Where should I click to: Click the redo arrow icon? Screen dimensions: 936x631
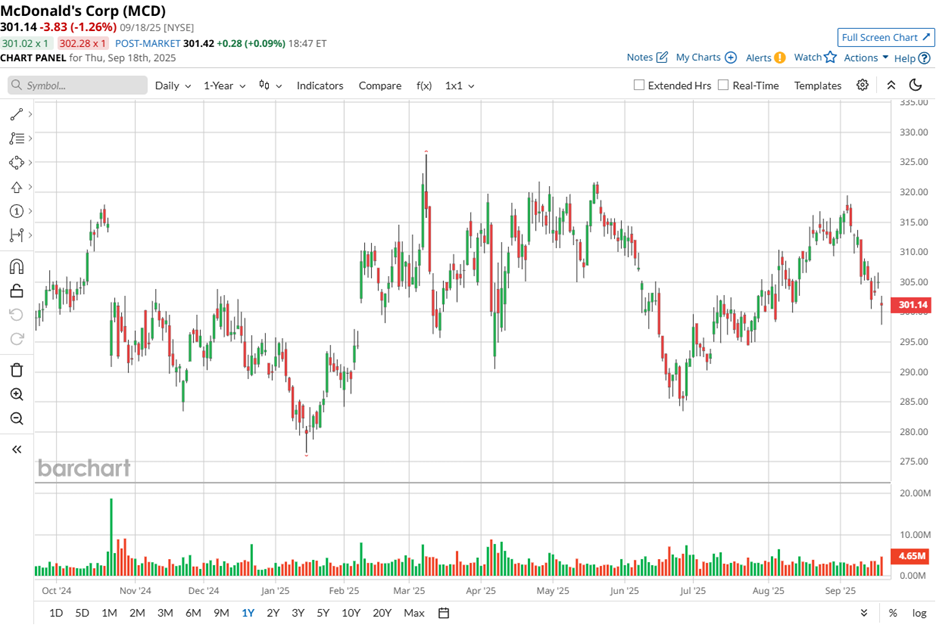tap(17, 339)
